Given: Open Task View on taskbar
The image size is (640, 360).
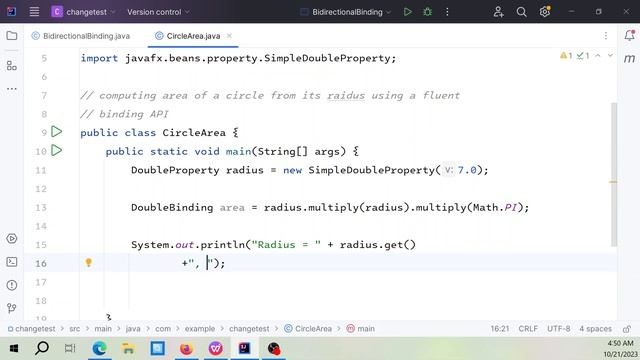Looking at the screenshot, I should [x=70, y=349].
